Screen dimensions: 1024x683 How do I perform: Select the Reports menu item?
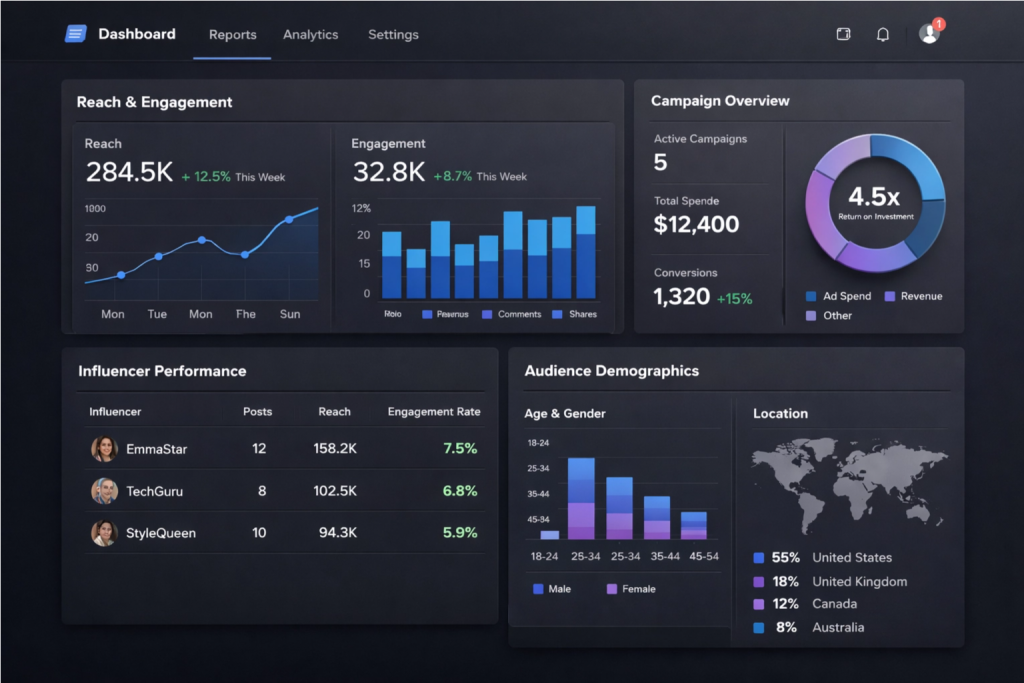click(x=232, y=34)
